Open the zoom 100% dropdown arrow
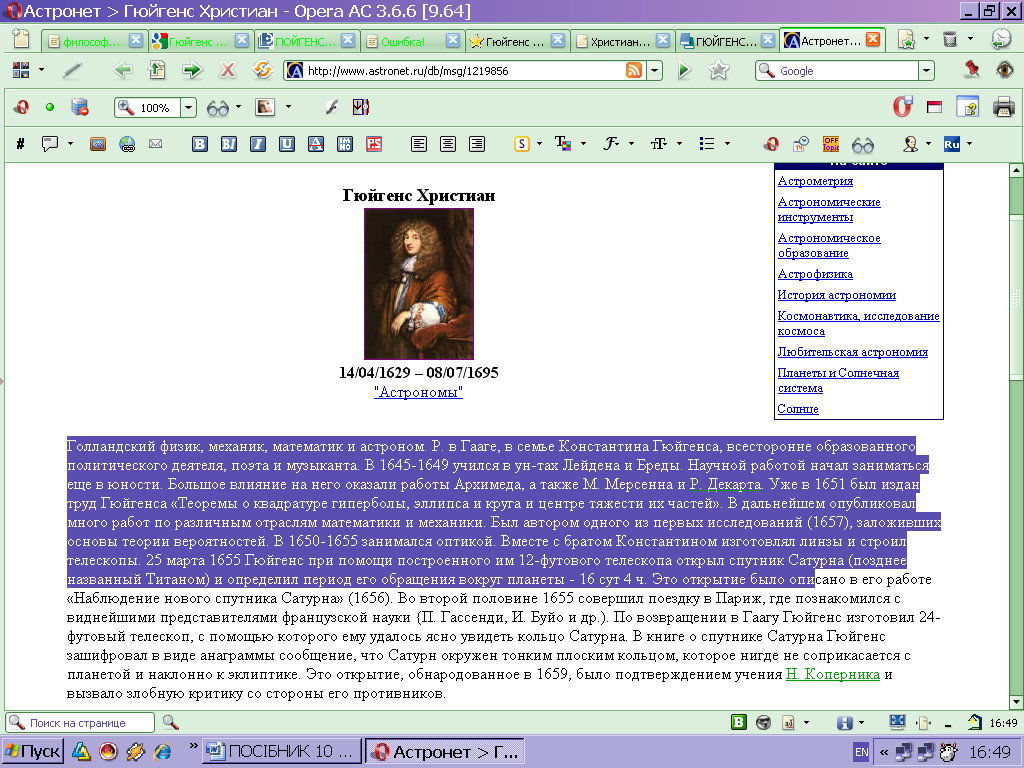Image resolution: width=1024 pixels, height=768 pixels. click(x=188, y=107)
